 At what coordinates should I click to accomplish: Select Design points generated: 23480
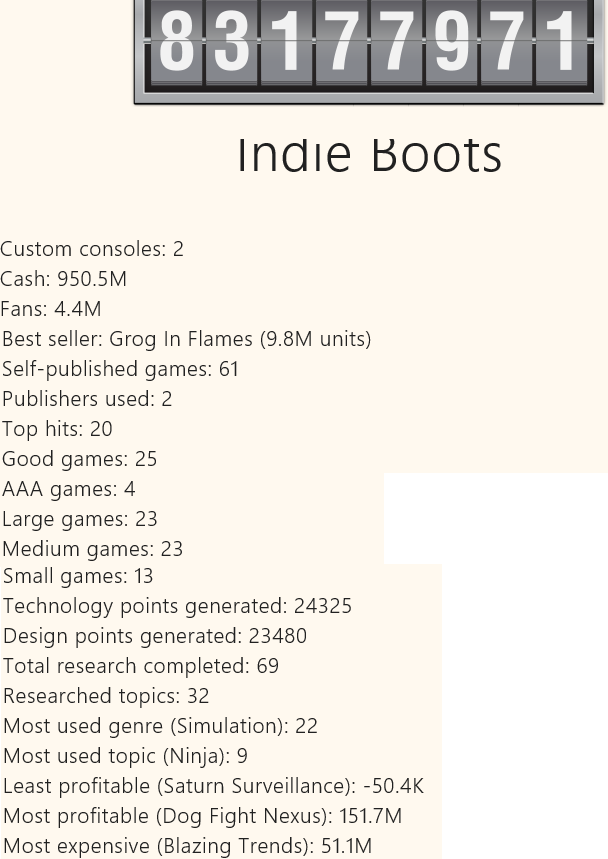(155, 637)
